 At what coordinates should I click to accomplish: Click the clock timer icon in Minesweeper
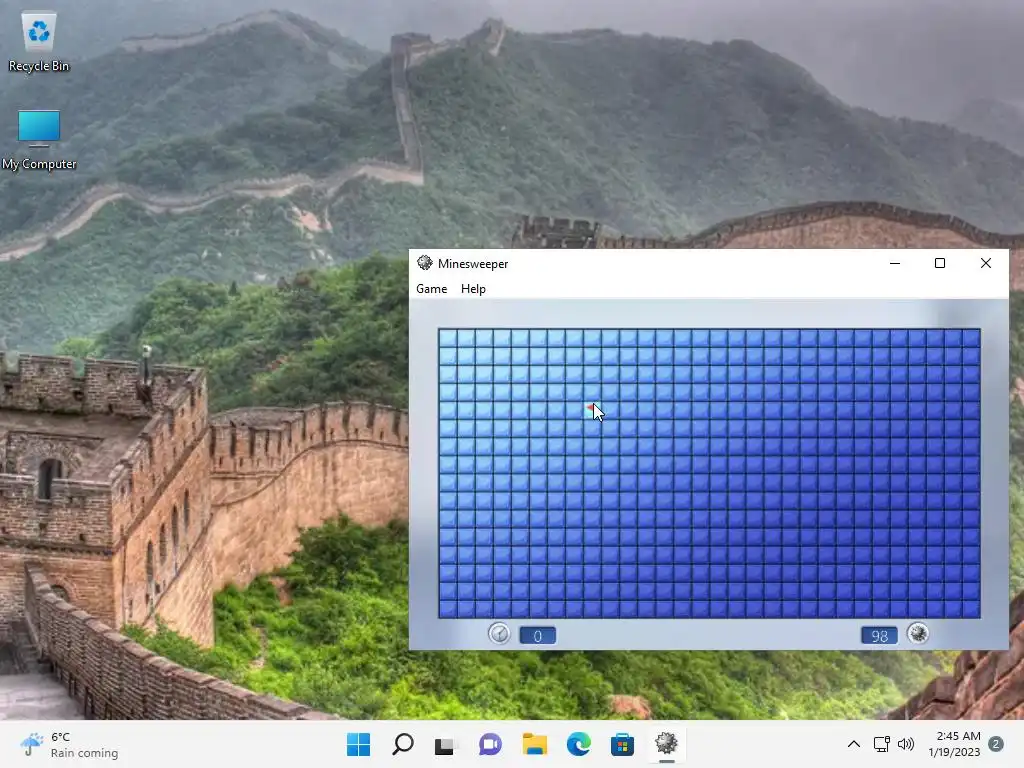pos(500,634)
